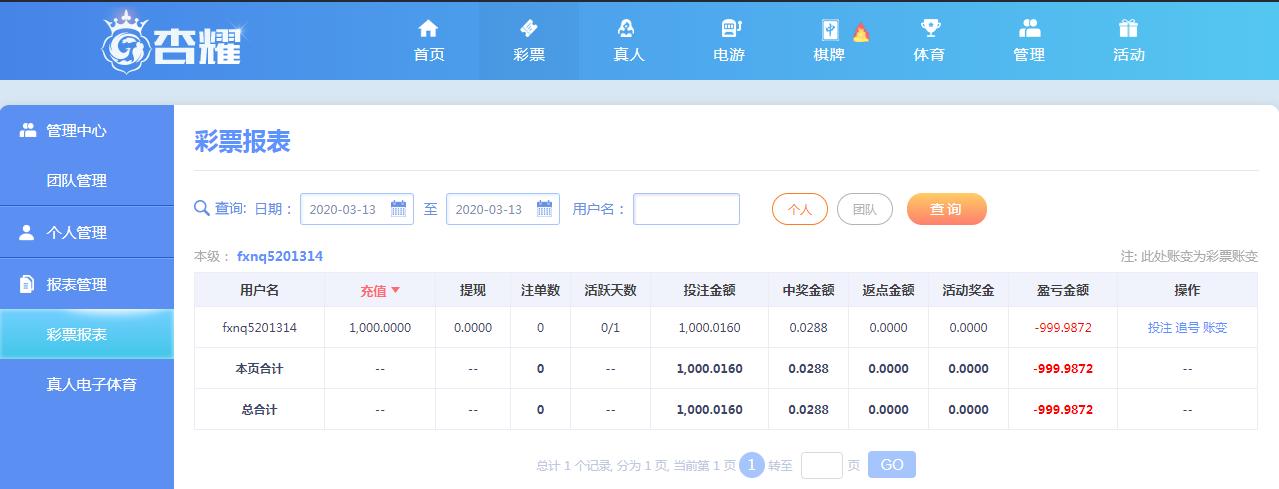Screen dimensions: 1279x489
Task: Open the start date calendar icon
Action: [x=398, y=209]
